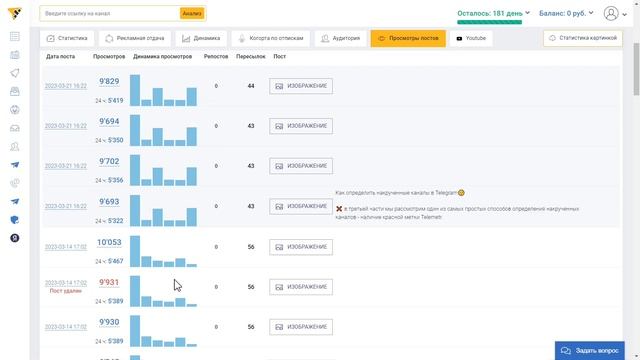Click the red Пост удален label
640x360 pixels.
[66, 291]
